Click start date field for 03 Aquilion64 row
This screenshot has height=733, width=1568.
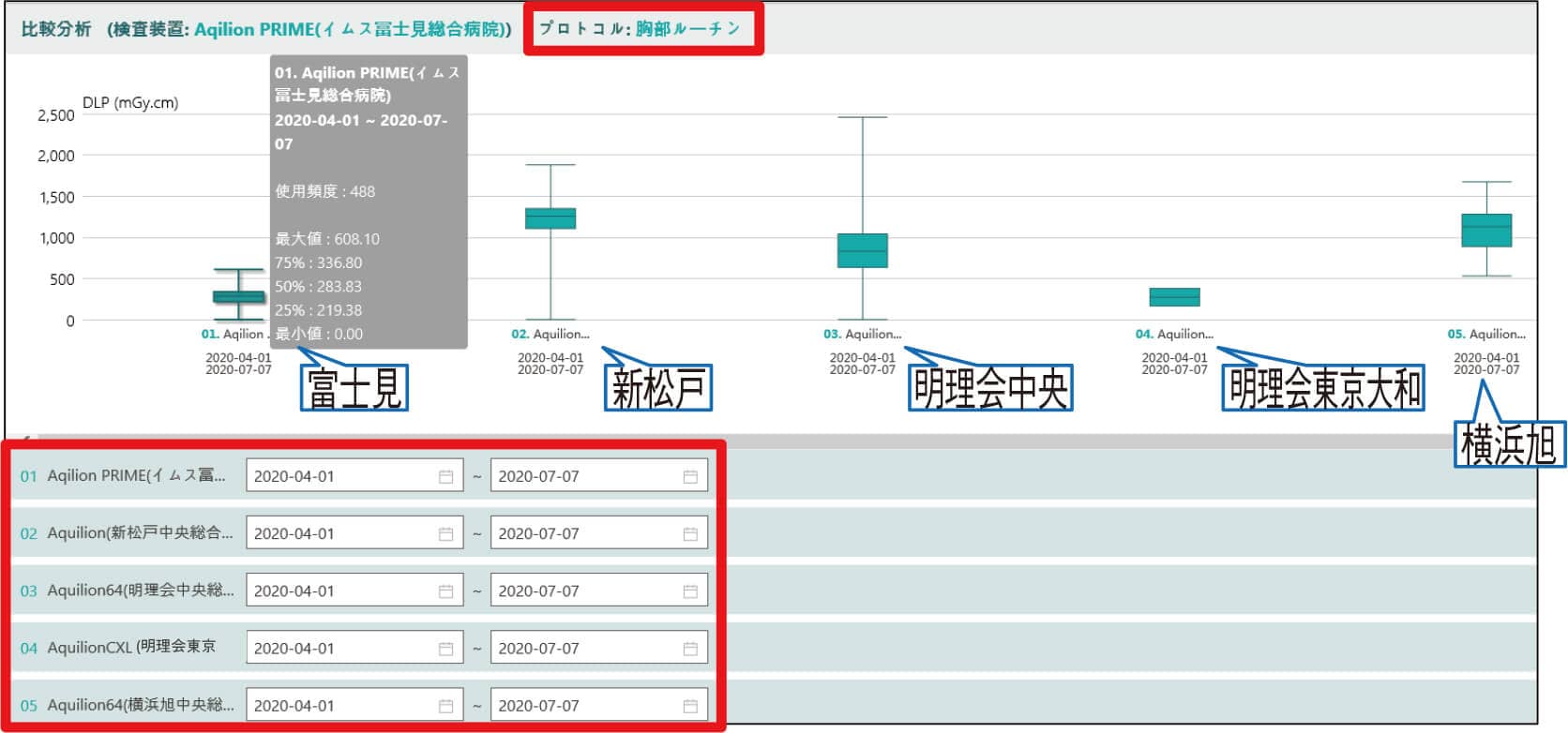click(x=354, y=591)
